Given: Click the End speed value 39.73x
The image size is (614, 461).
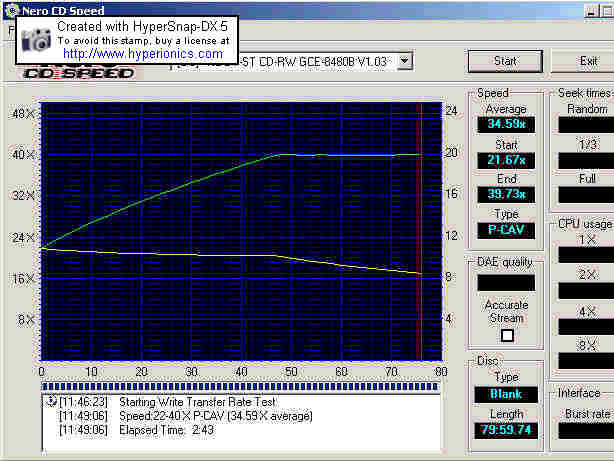Looking at the screenshot, I should 506,194.
